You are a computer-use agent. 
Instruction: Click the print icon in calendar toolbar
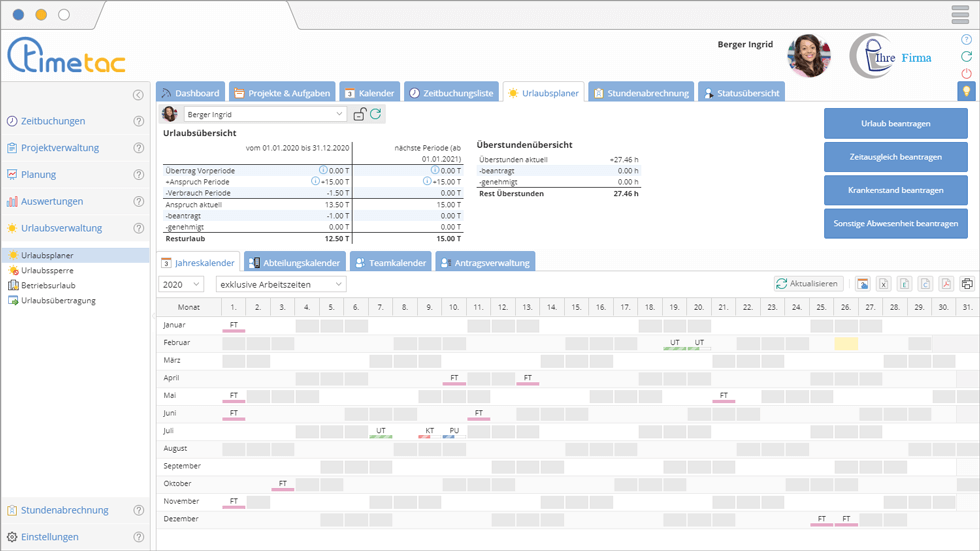[967, 284]
